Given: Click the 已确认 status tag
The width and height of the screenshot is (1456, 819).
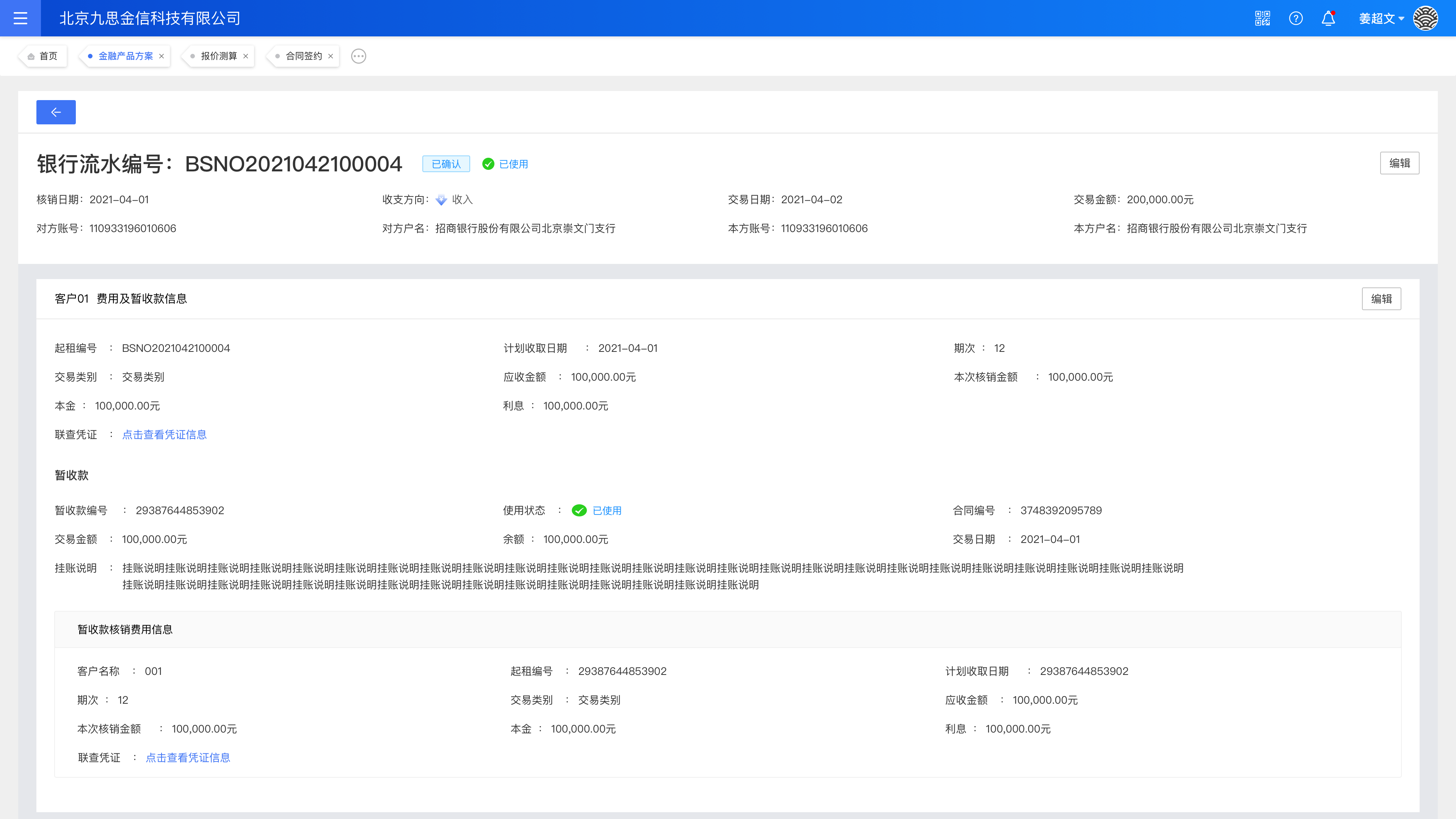Looking at the screenshot, I should (x=446, y=164).
